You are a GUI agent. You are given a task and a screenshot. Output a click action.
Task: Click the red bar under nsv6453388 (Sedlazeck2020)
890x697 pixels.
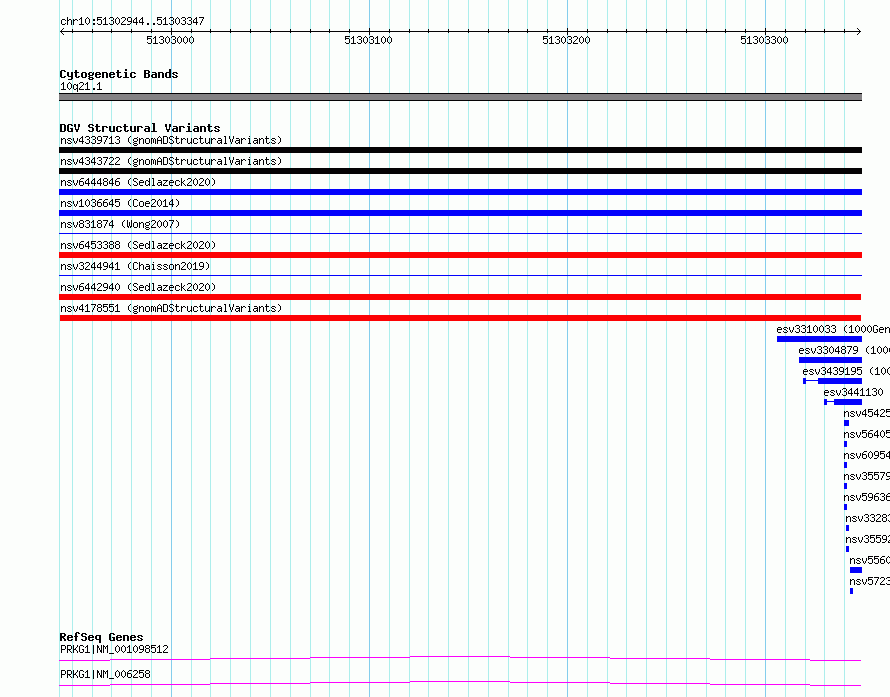coord(460,255)
